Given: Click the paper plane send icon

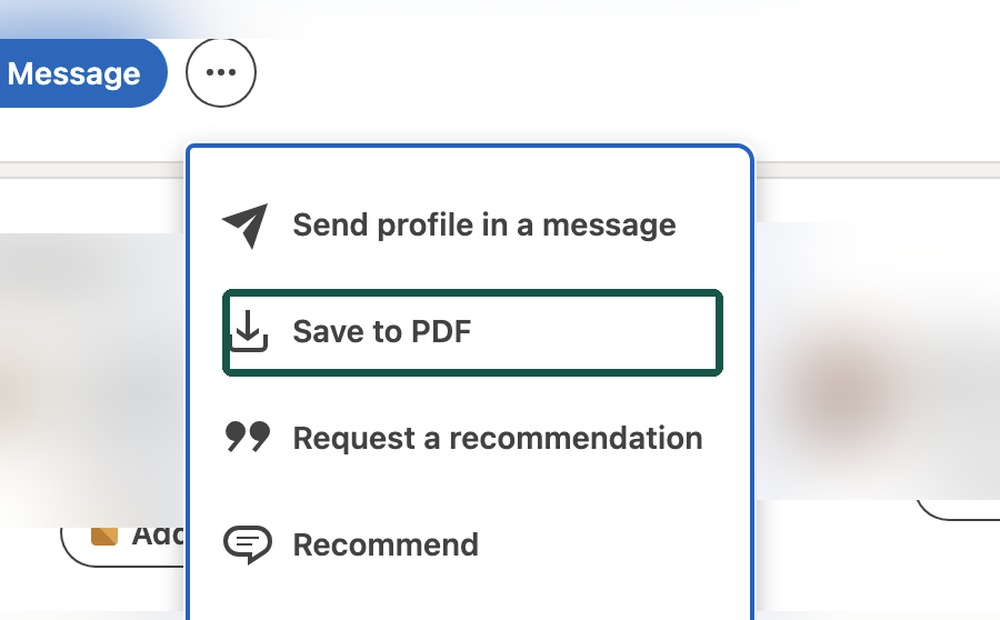Looking at the screenshot, I should (246, 225).
